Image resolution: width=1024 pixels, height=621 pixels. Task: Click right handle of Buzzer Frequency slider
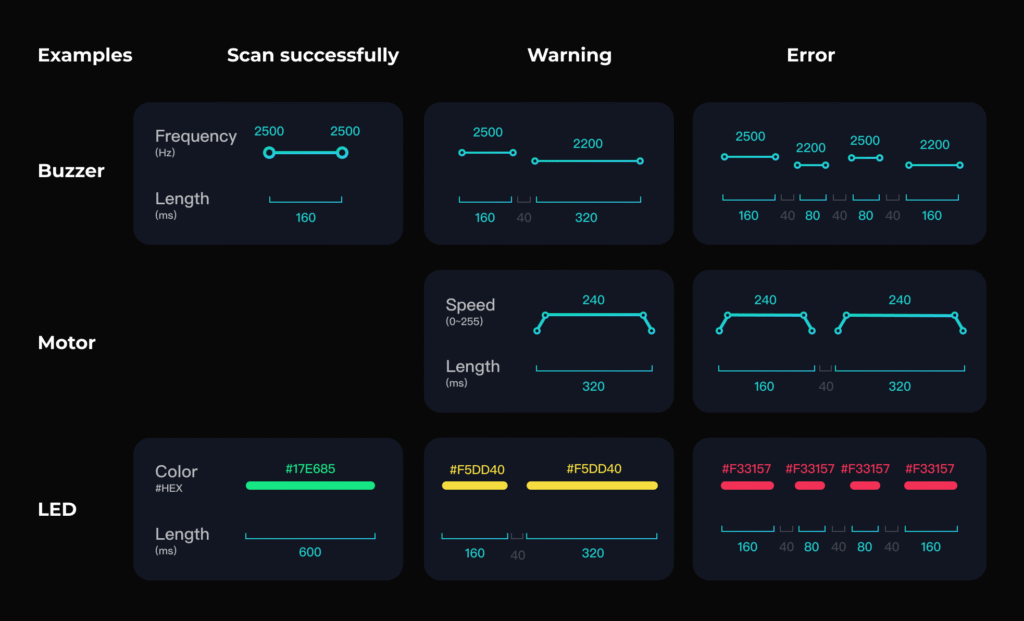click(x=342, y=152)
